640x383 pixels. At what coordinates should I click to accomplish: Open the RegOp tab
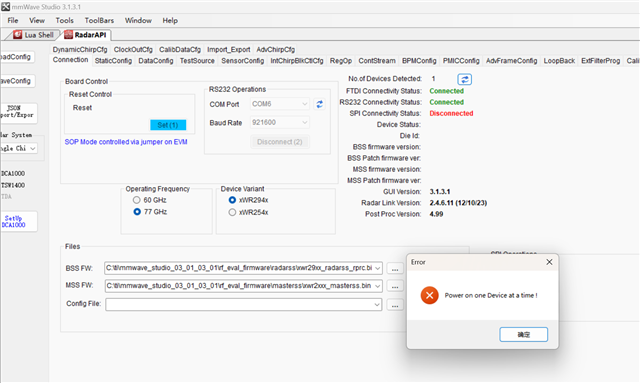[x=341, y=61]
